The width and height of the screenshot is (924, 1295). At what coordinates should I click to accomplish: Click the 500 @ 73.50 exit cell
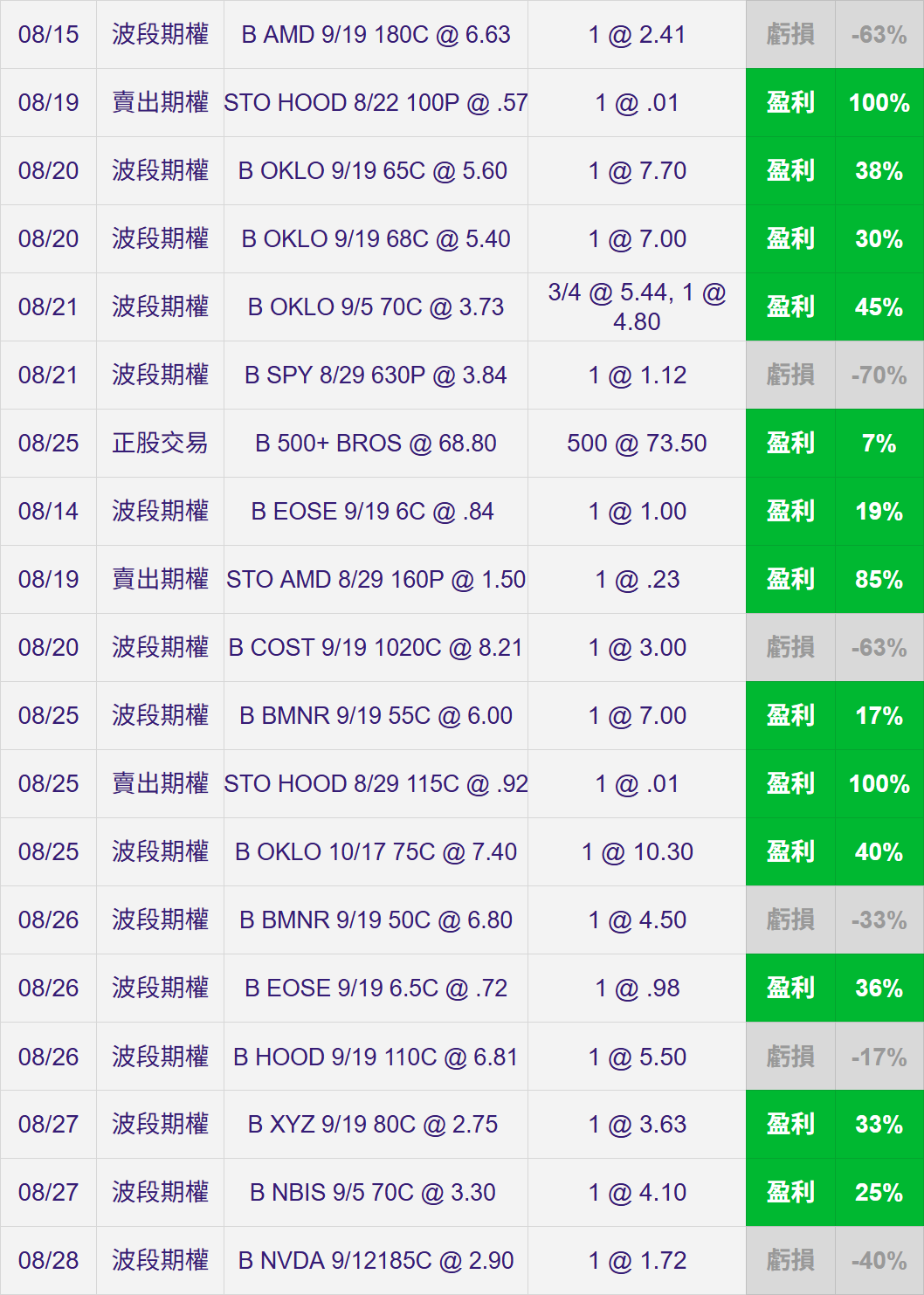(637, 444)
